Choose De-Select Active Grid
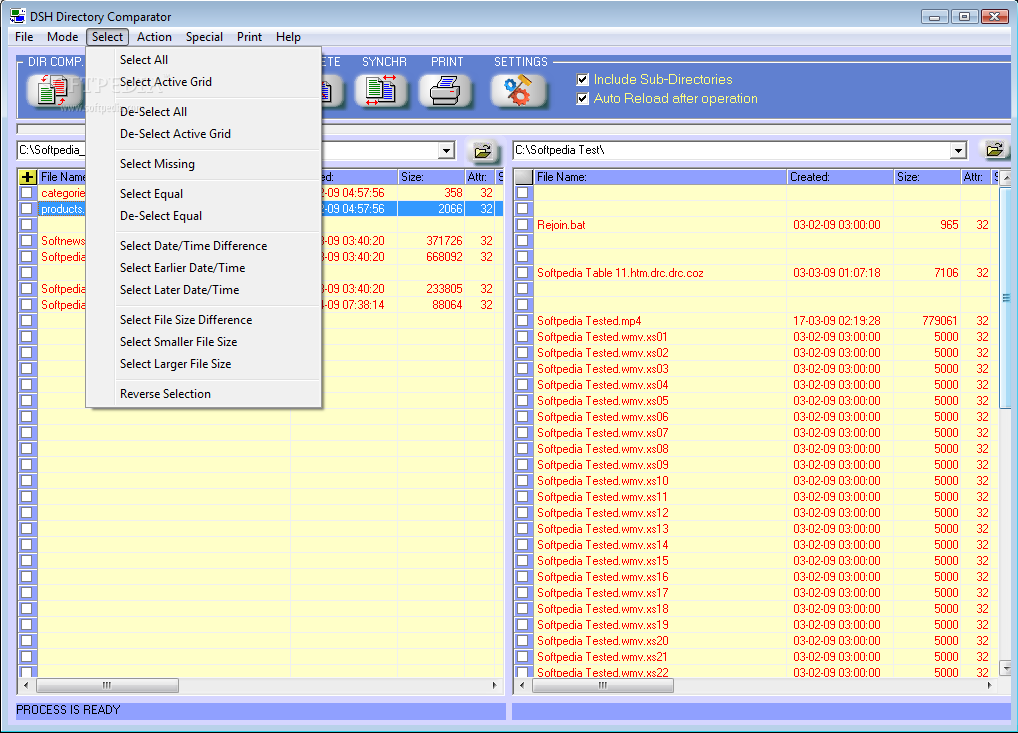This screenshot has width=1018, height=733. point(203,134)
